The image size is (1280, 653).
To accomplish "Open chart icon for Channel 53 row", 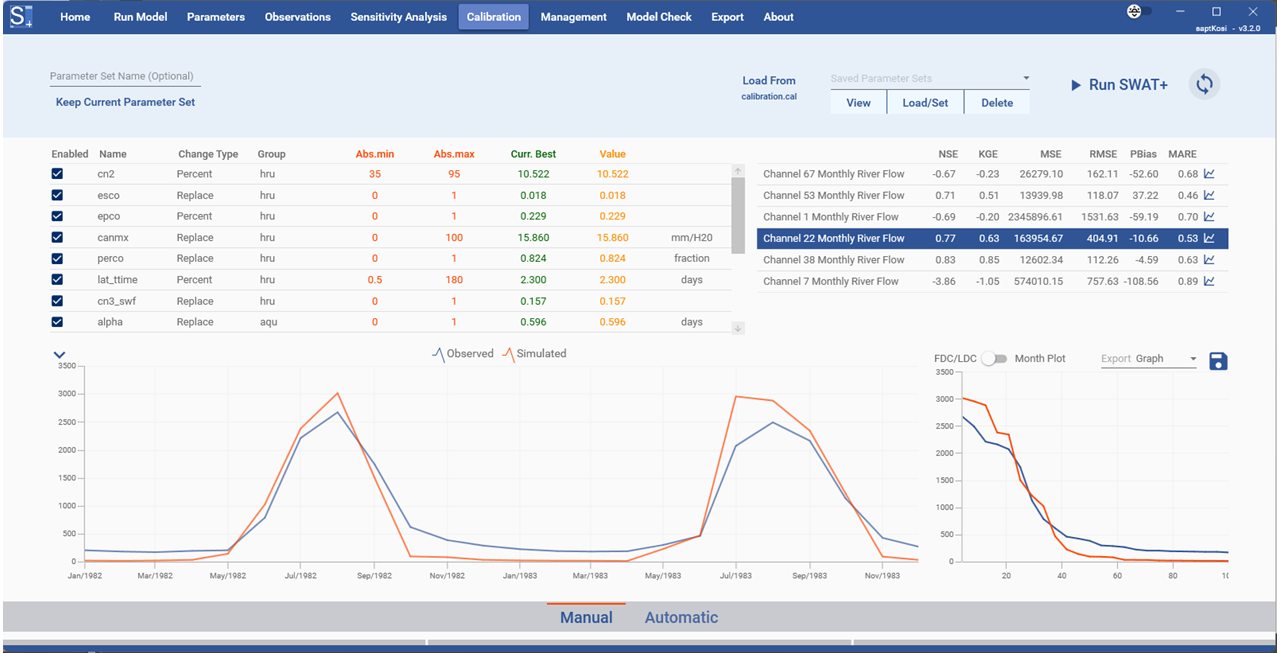I will (1209, 196).
